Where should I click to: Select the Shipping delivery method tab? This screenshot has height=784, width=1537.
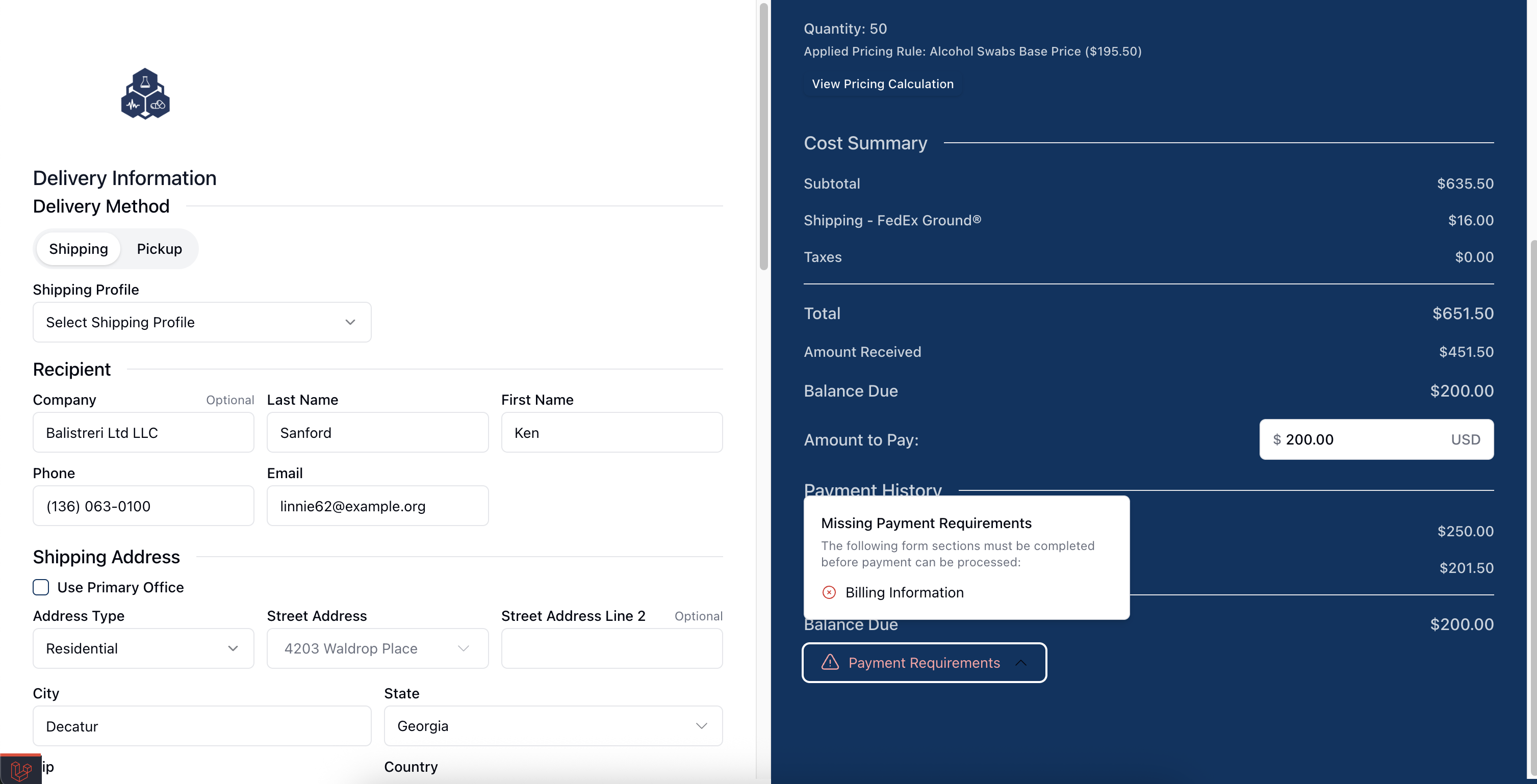coord(78,249)
